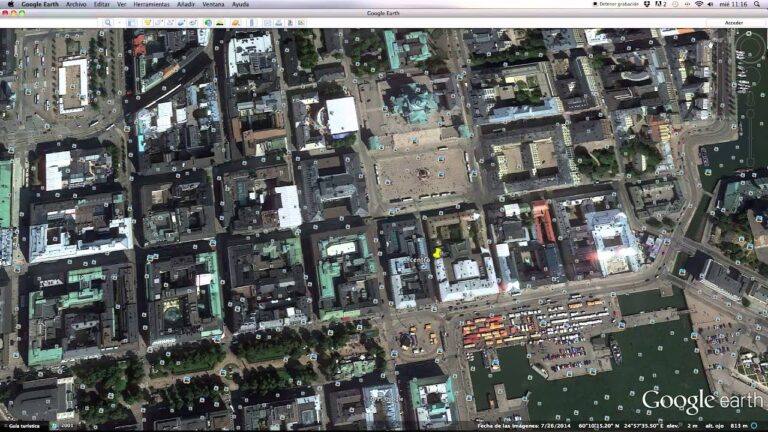
Task: Open the volume control in menu bar
Action: [x=710, y=4]
